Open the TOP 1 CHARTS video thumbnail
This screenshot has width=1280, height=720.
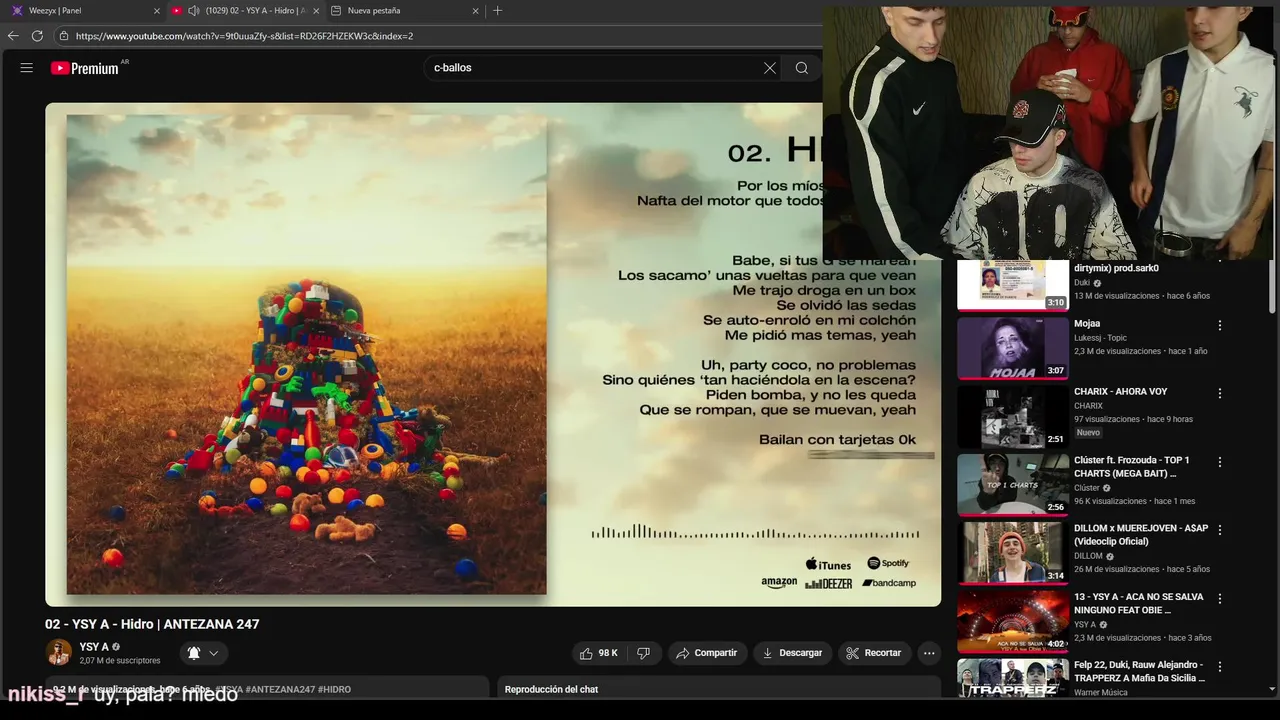[x=1013, y=485]
